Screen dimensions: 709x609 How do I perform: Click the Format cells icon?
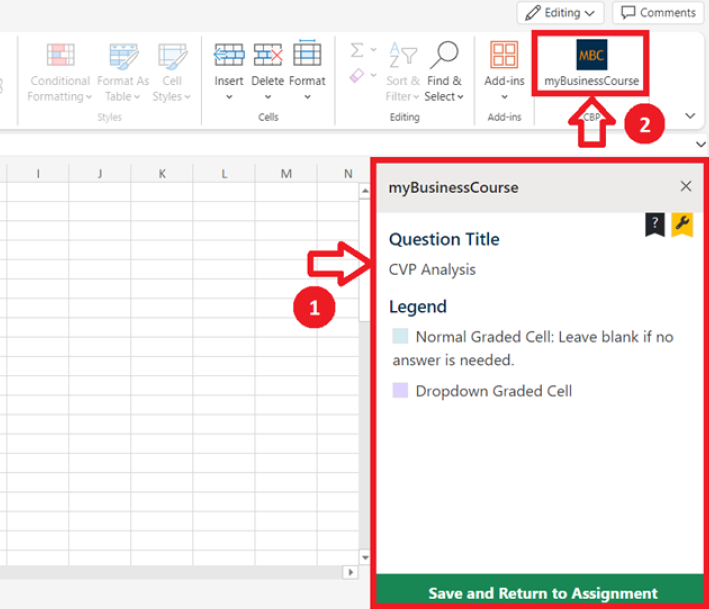tap(307, 54)
